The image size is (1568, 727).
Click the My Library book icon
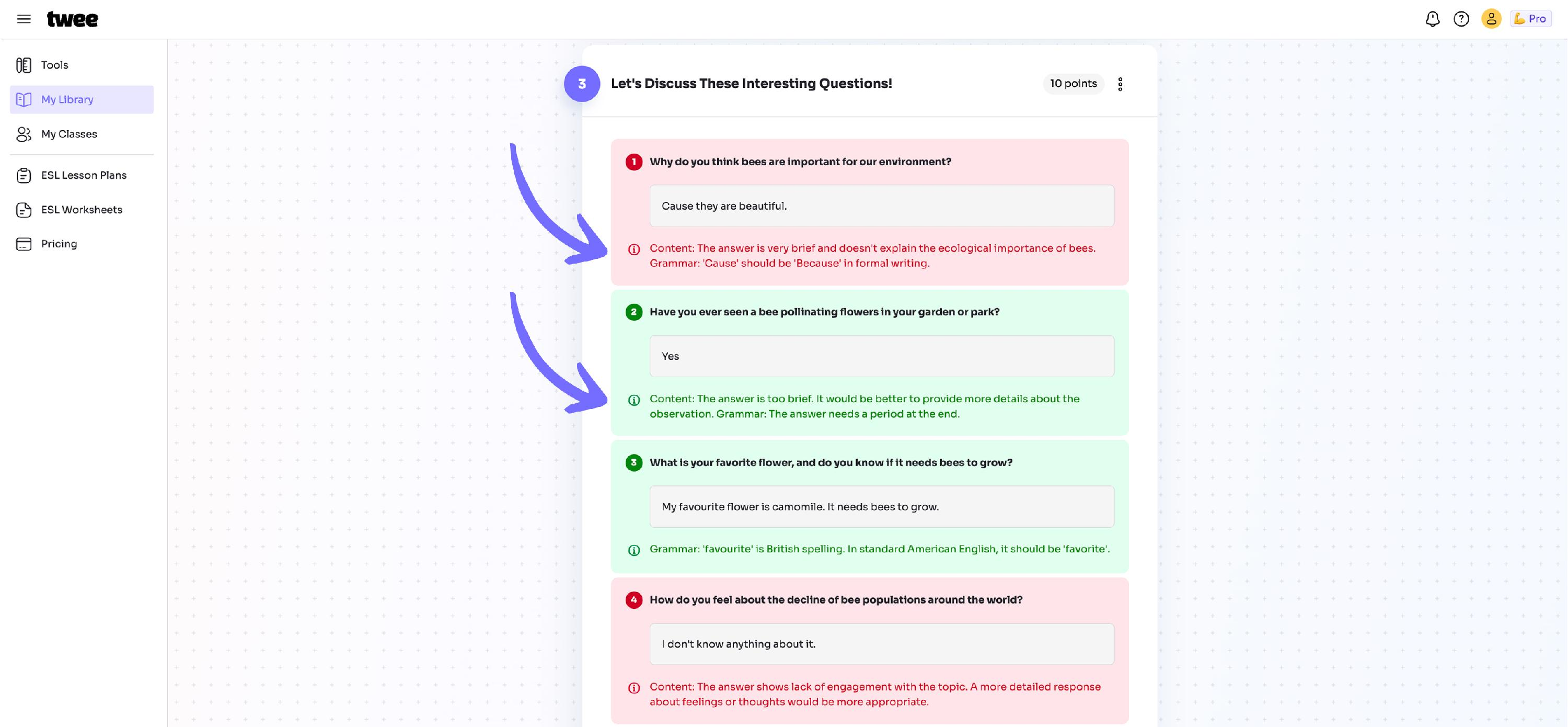pyautogui.click(x=24, y=99)
